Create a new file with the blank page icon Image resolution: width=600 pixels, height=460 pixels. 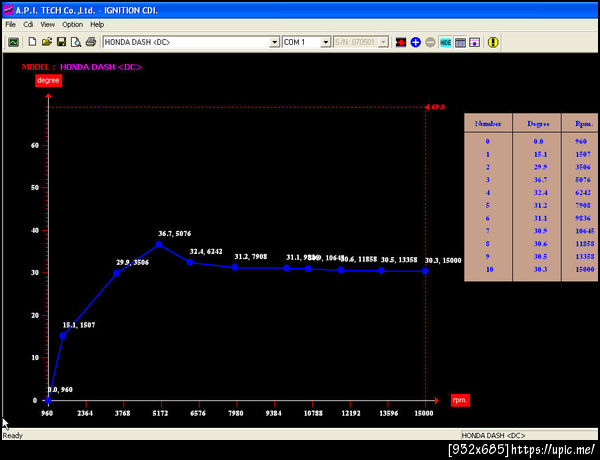point(32,42)
